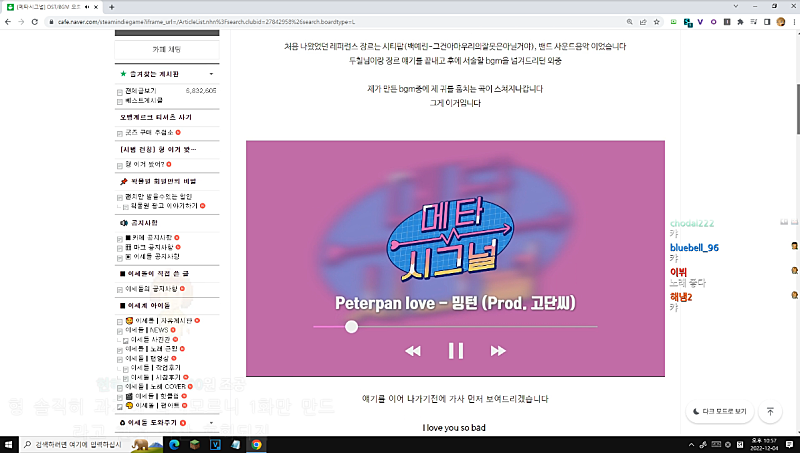Image resolution: width=800 pixels, height=453 pixels.
Task: Open 이세돌 공지사항 board under 공지사항
Action: (x=153, y=257)
